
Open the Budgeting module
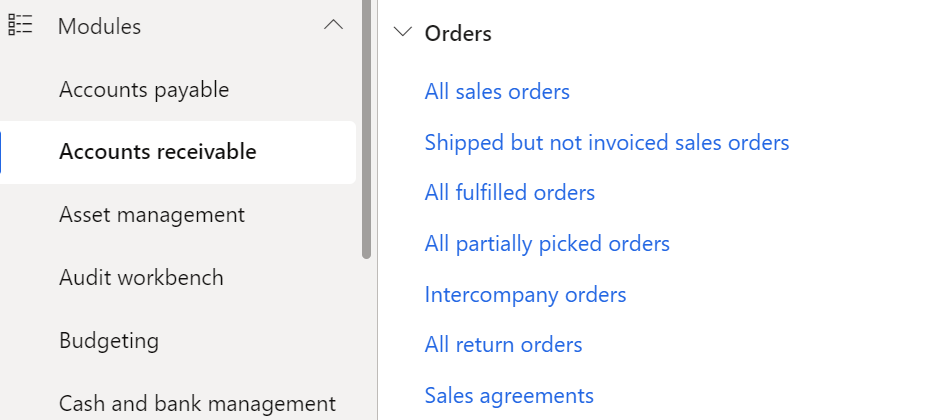pyautogui.click(x=109, y=340)
